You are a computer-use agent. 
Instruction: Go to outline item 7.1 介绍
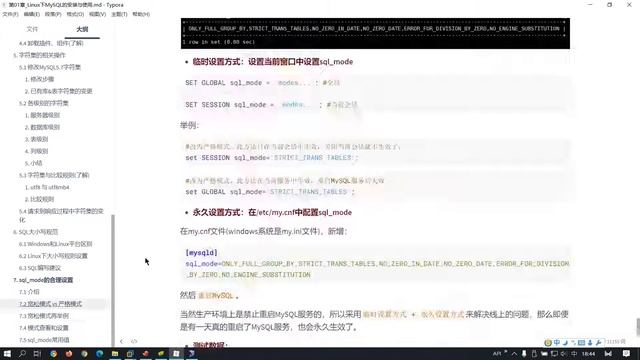click(29, 292)
